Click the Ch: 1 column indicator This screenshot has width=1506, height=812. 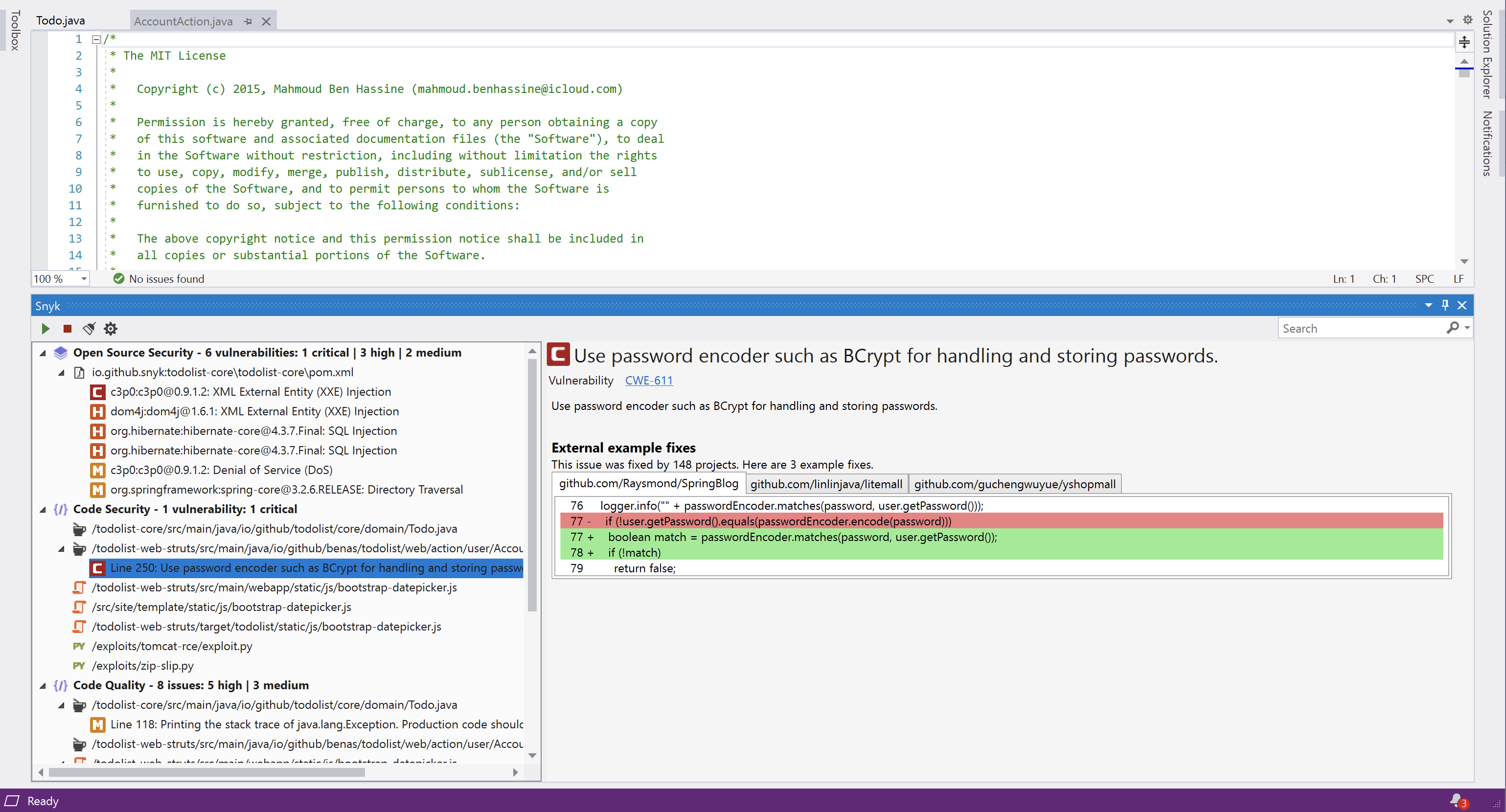click(1384, 279)
